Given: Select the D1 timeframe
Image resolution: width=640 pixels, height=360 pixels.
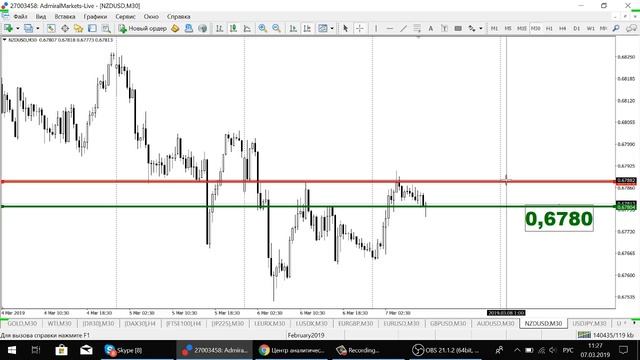Looking at the screenshot, I should 576,28.
